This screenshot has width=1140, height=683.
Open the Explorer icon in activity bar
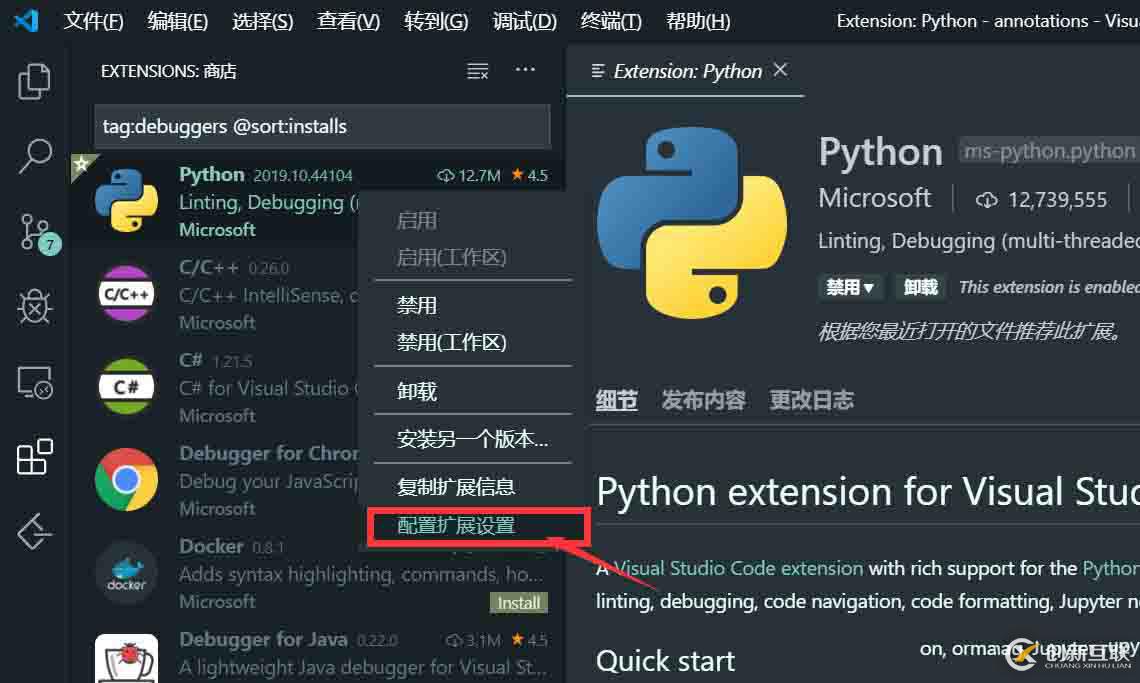click(34, 82)
